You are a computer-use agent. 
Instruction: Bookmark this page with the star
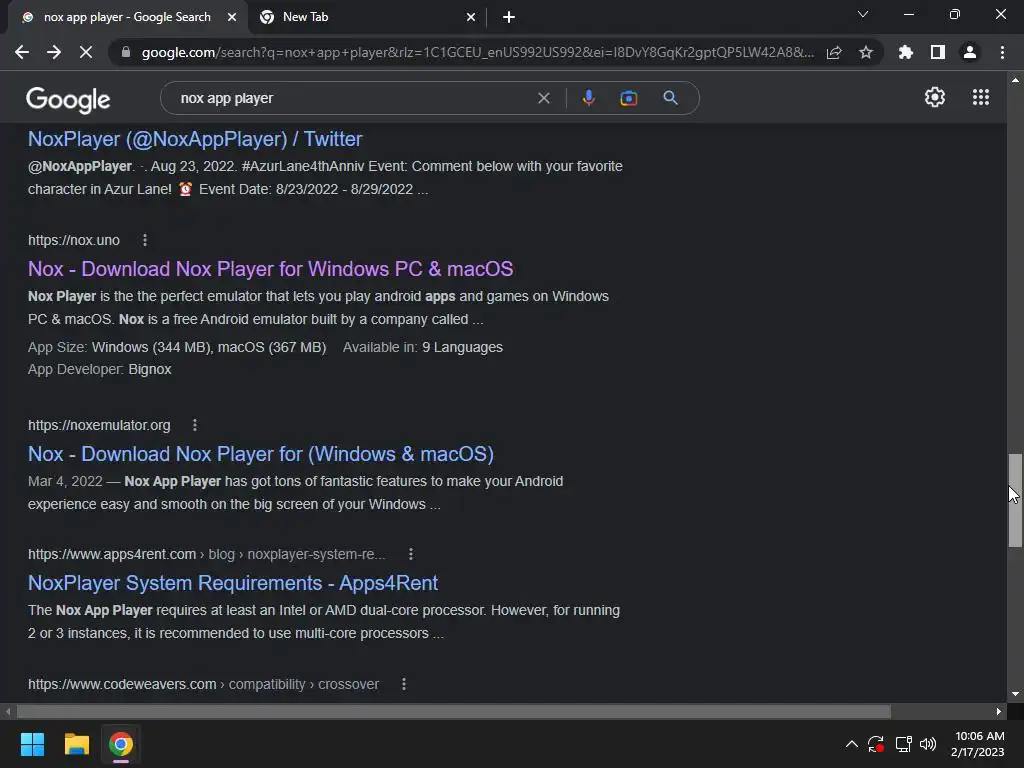click(866, 52)
